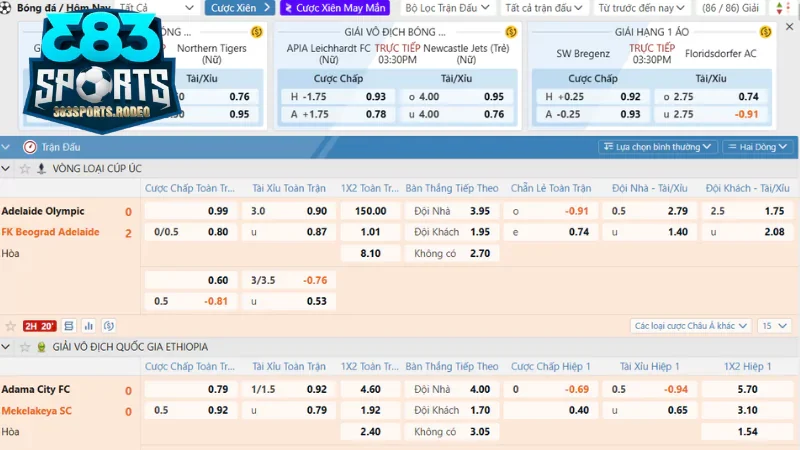Click the statistics bar chart icon

tap(88, 326)
